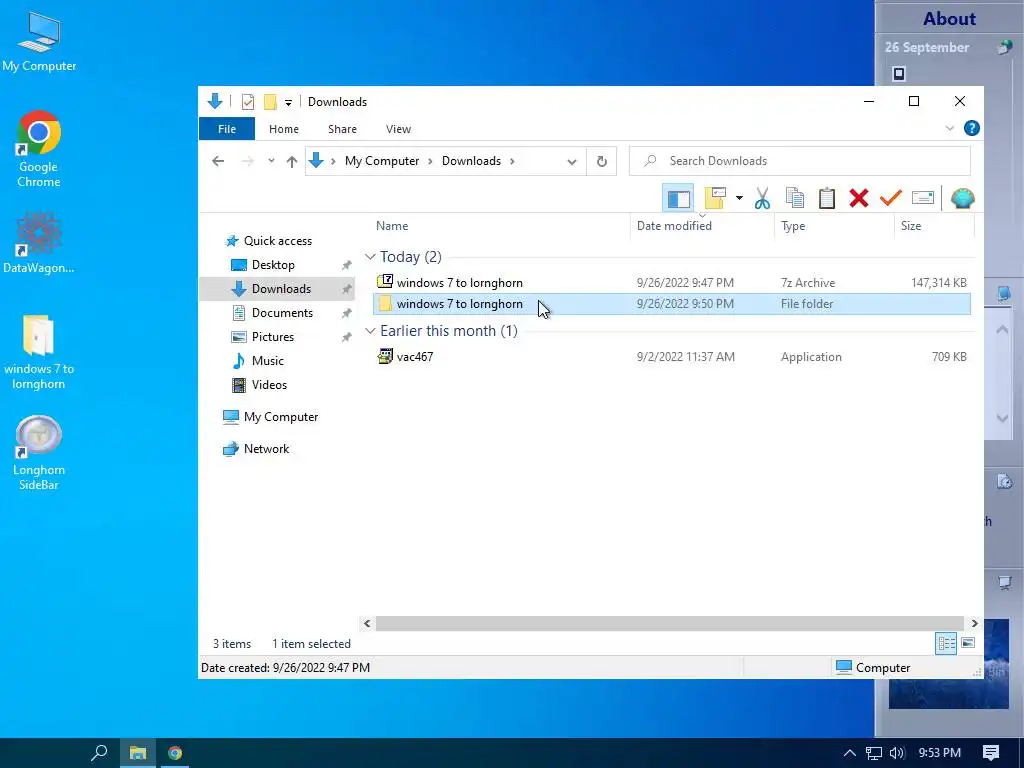The height and width of the screenshot is (768, 1024).
Task: Open the Classic Shell seashell settings icon
Action: point(963,198)
